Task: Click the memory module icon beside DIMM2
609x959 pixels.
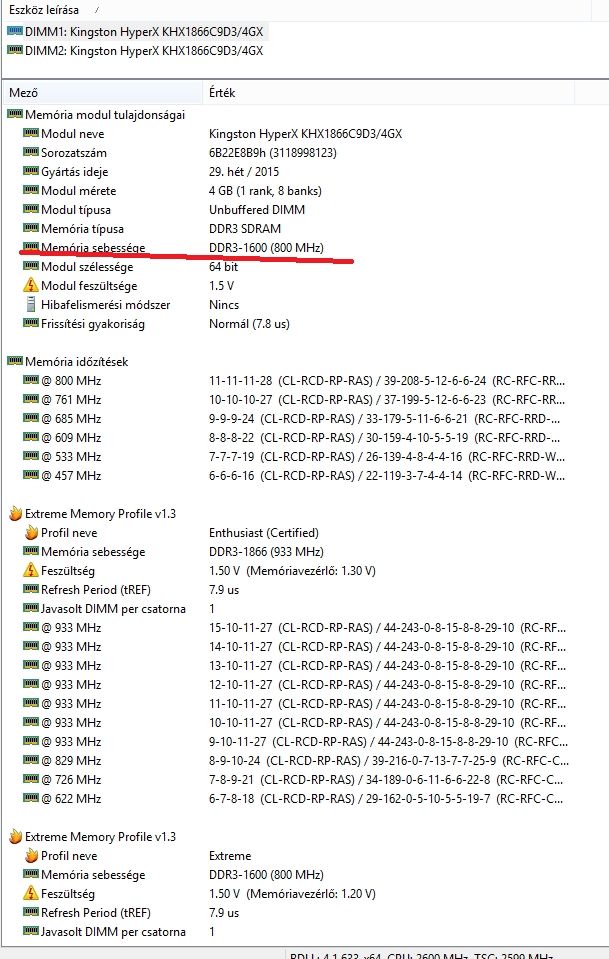Action: 15,50
